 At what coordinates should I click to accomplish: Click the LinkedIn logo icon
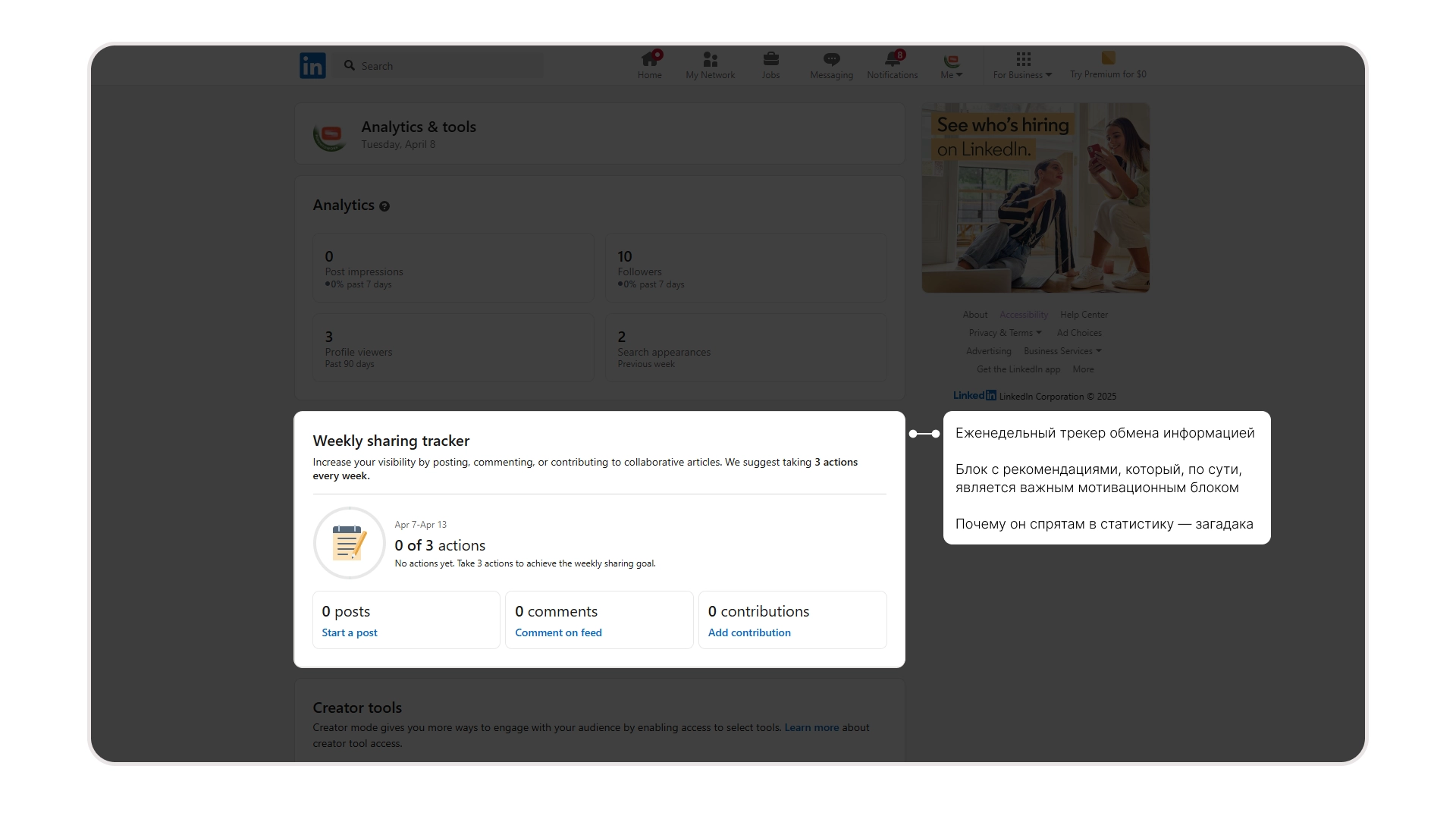tap(312, 66)
